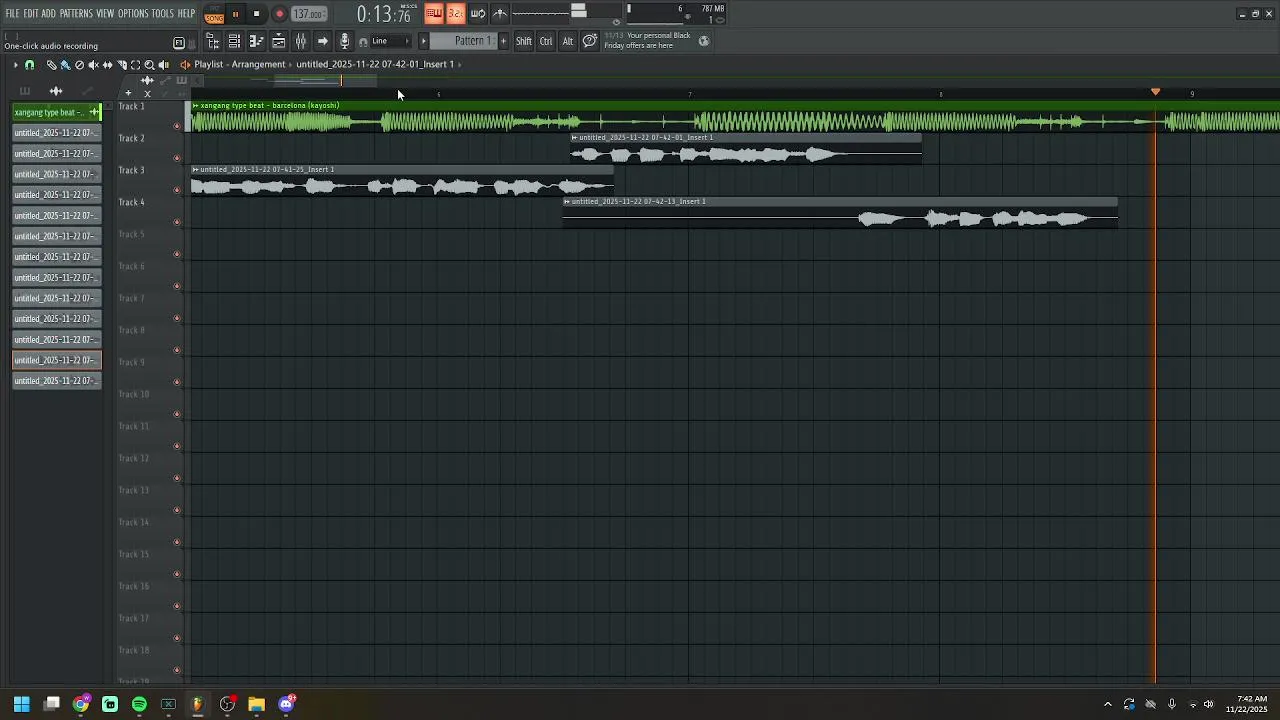Click the one-click audio recording microphone icon
This screenshot has width=1280, height=720.
(345, 41)
